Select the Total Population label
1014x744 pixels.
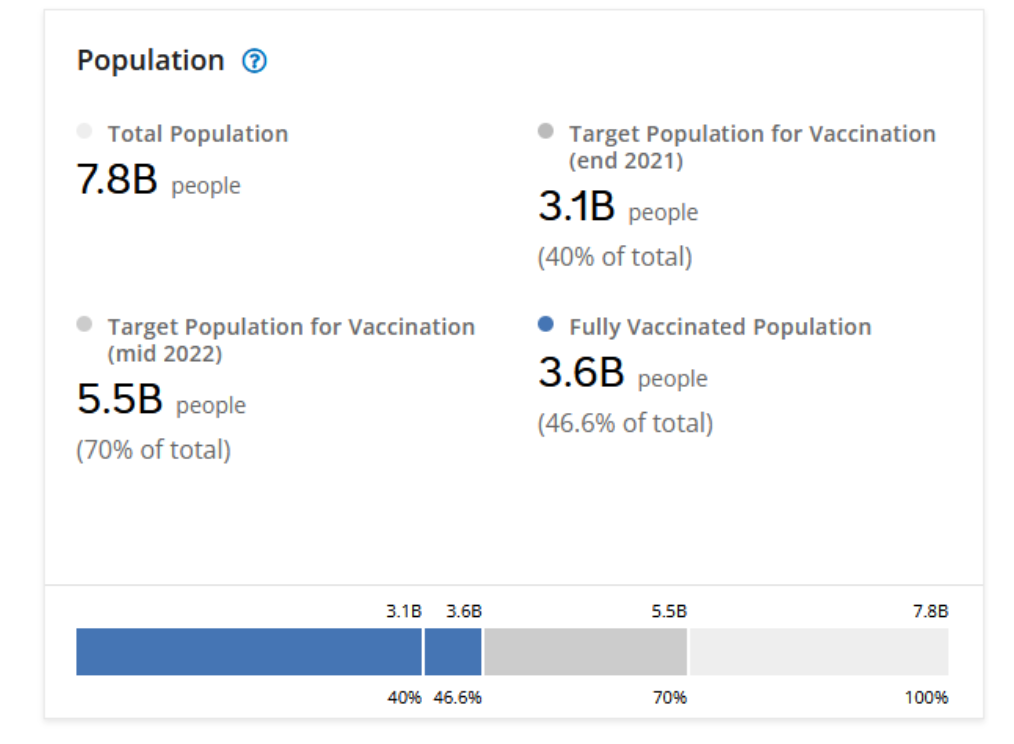point(198,134)
